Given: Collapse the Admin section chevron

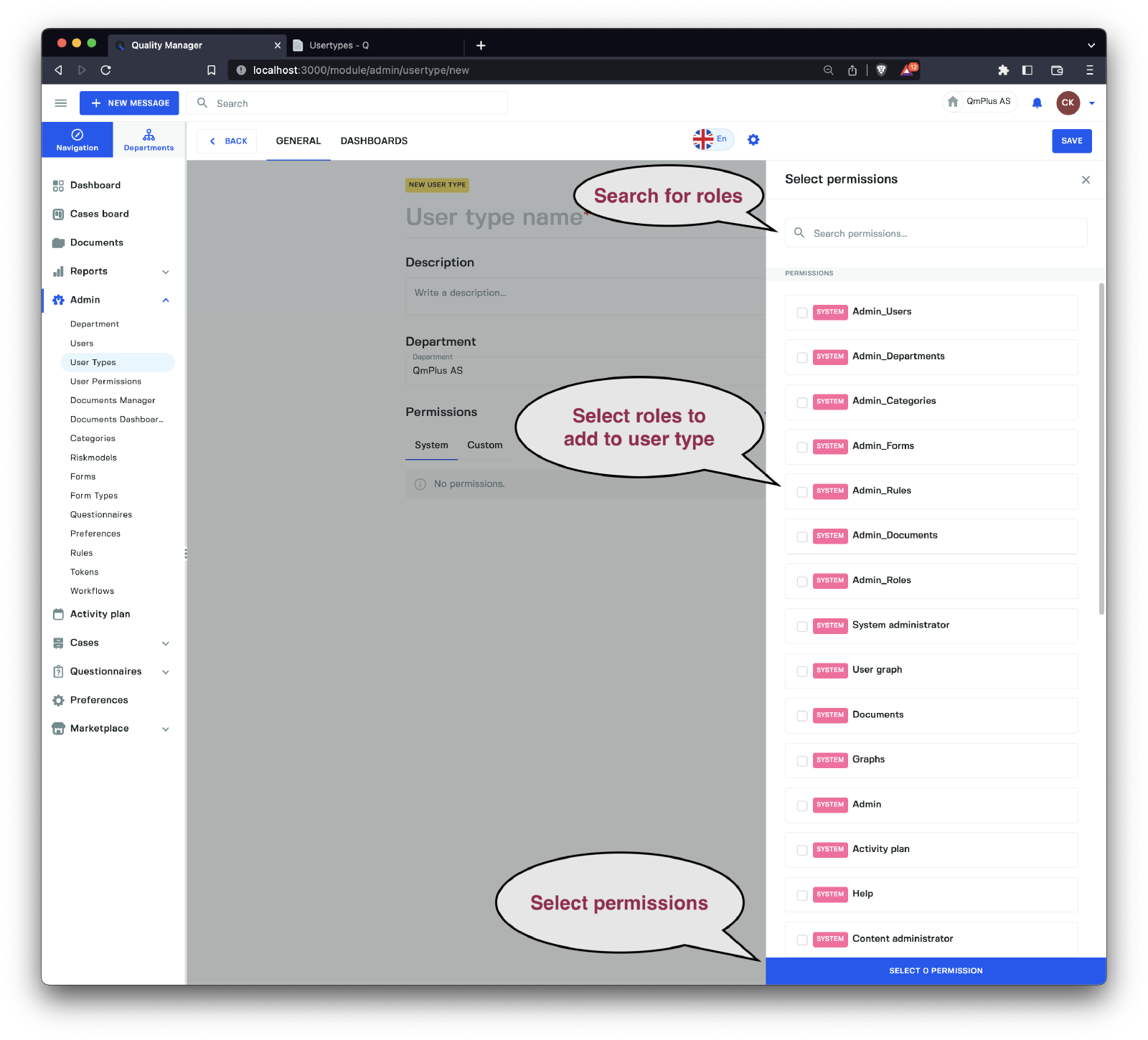Looking at the screenshot, I should (x=166, y=301).
